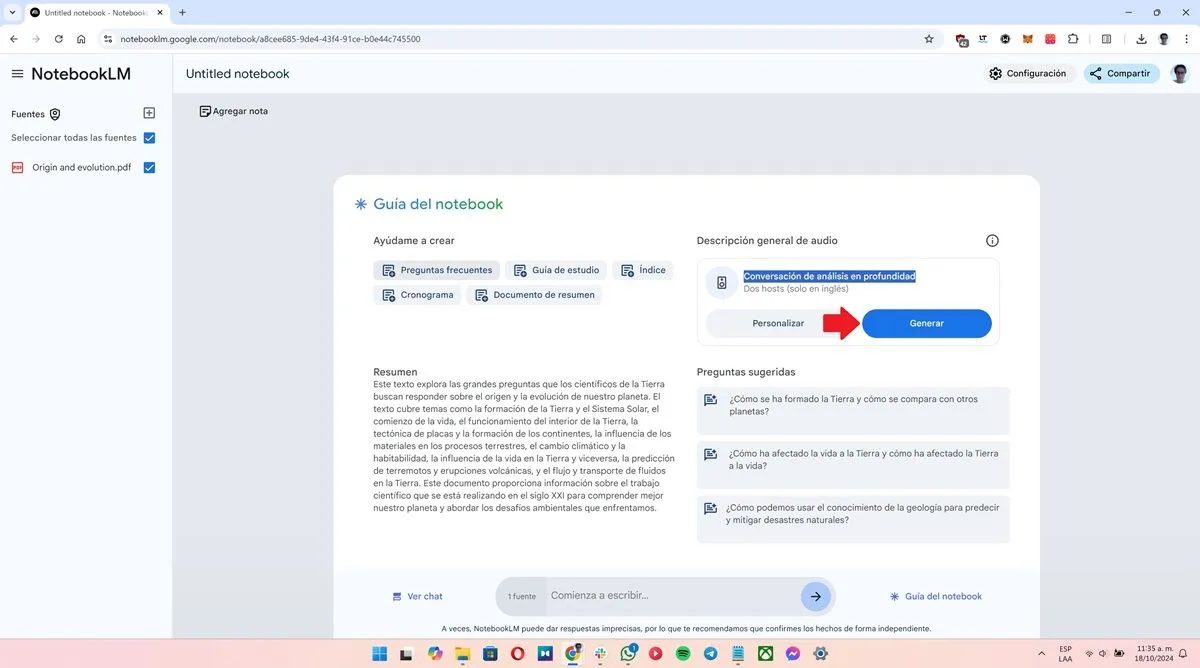This screenshot has height=668, width=1200.
Task: Click Agregar nota
Action: point(233,111)
